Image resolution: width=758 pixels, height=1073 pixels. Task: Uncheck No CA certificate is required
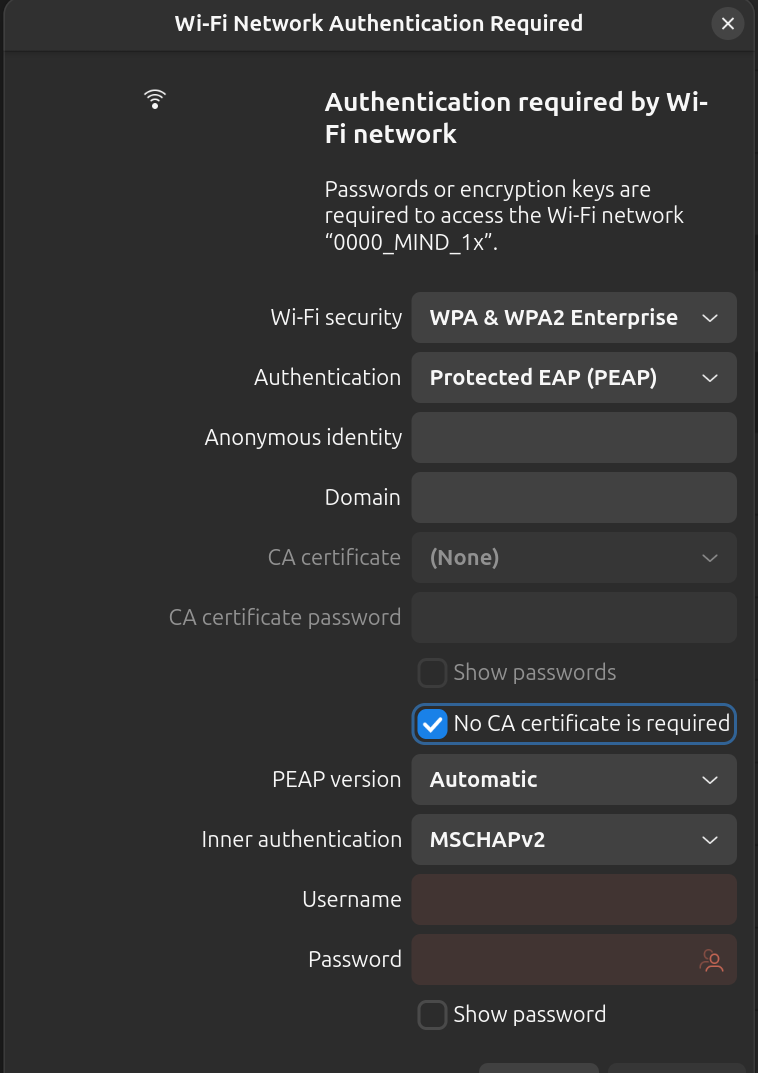(x=432, y=724)
